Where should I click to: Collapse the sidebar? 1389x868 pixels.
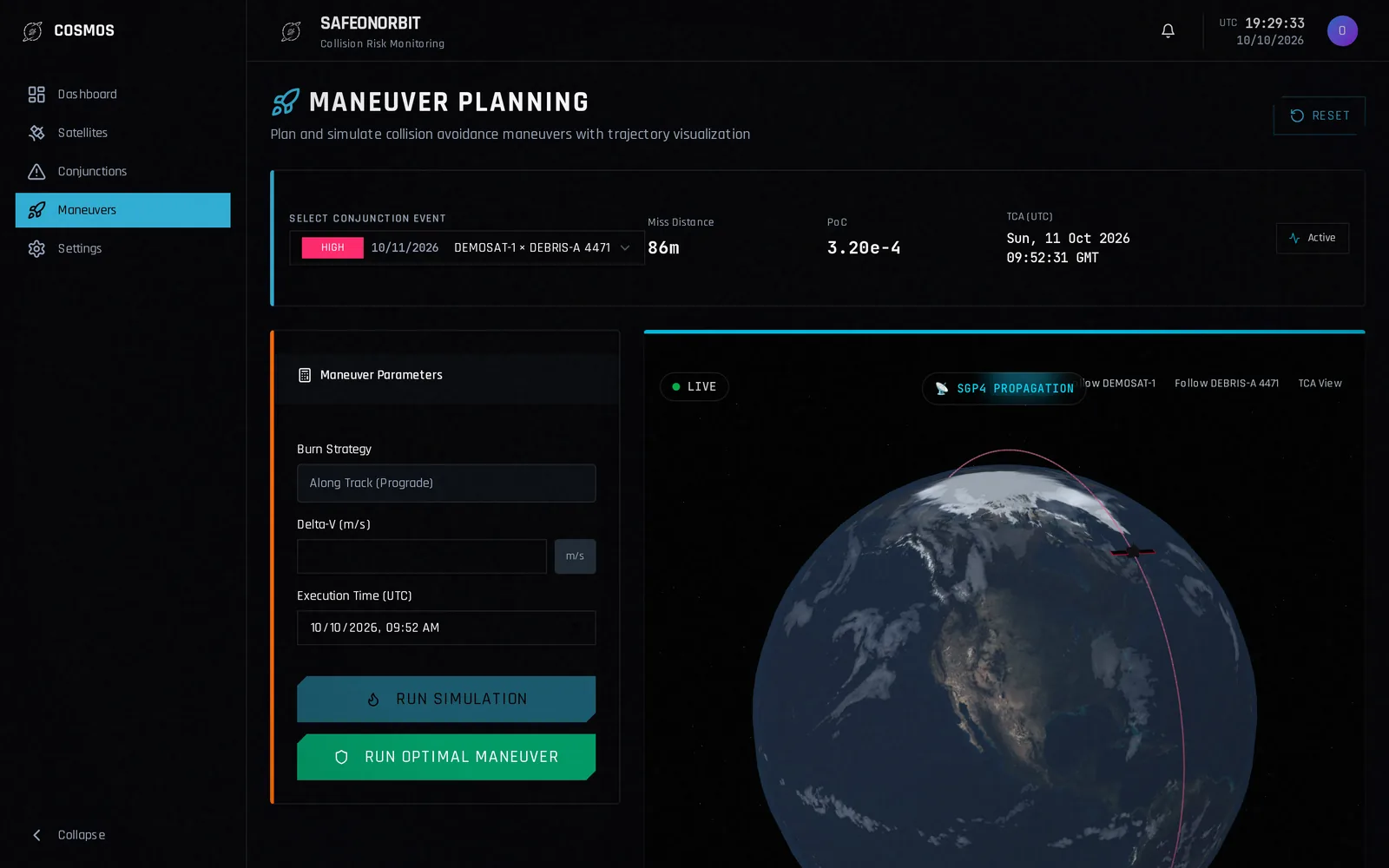click(x=122, y=835)
